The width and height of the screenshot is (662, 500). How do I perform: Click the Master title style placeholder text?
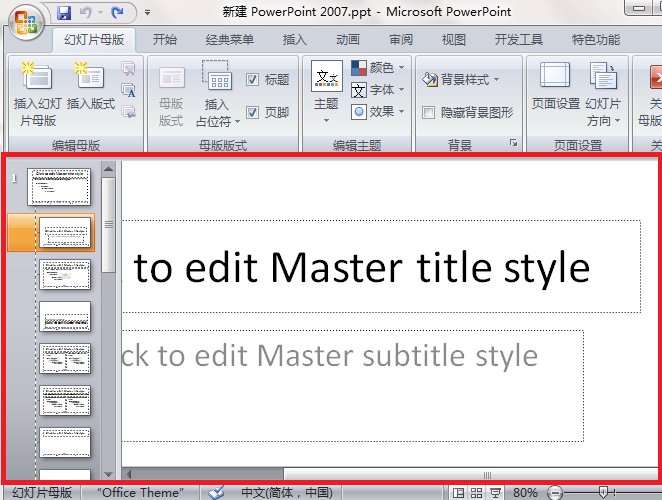(x=362, y=267)
